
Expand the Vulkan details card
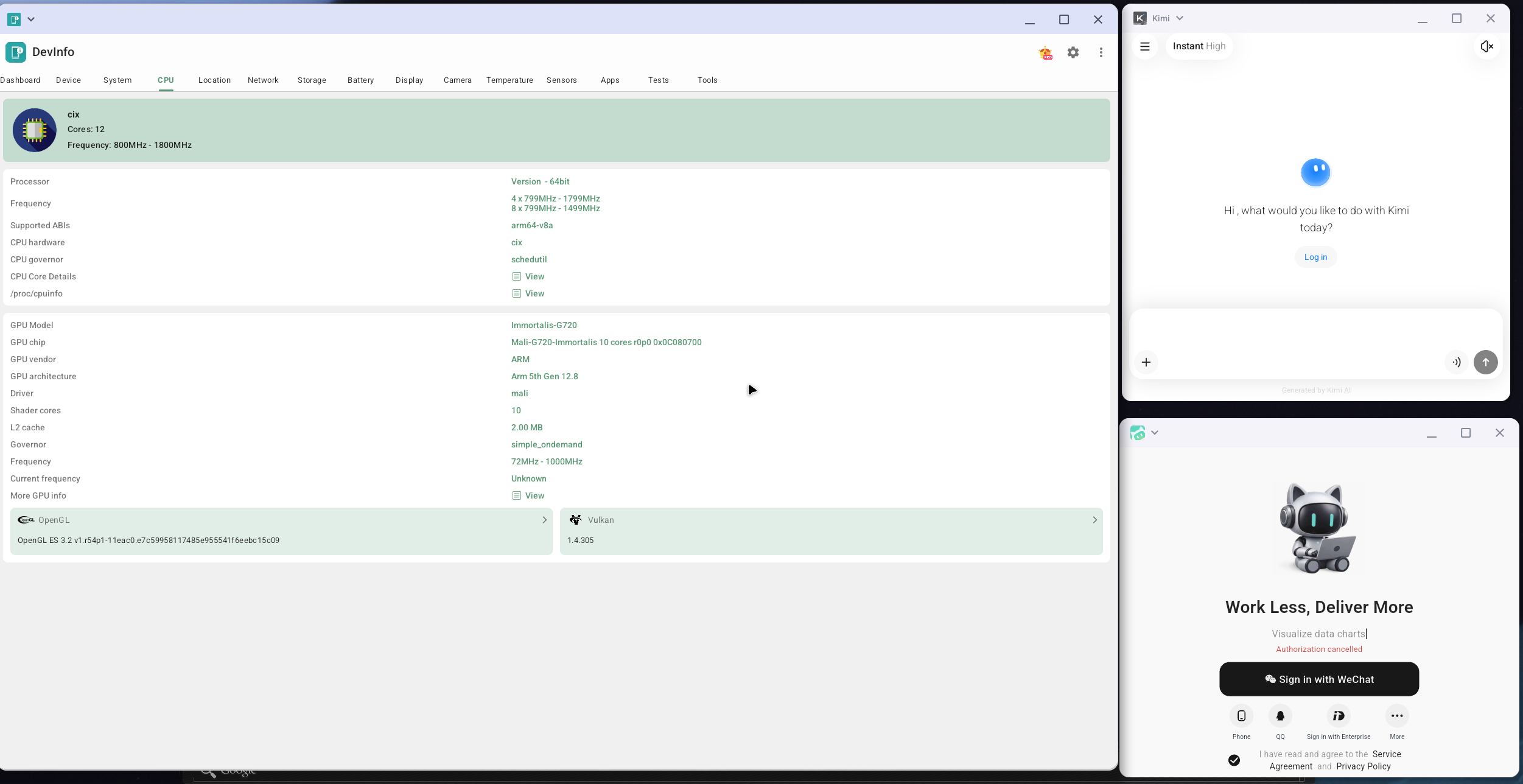832,531
